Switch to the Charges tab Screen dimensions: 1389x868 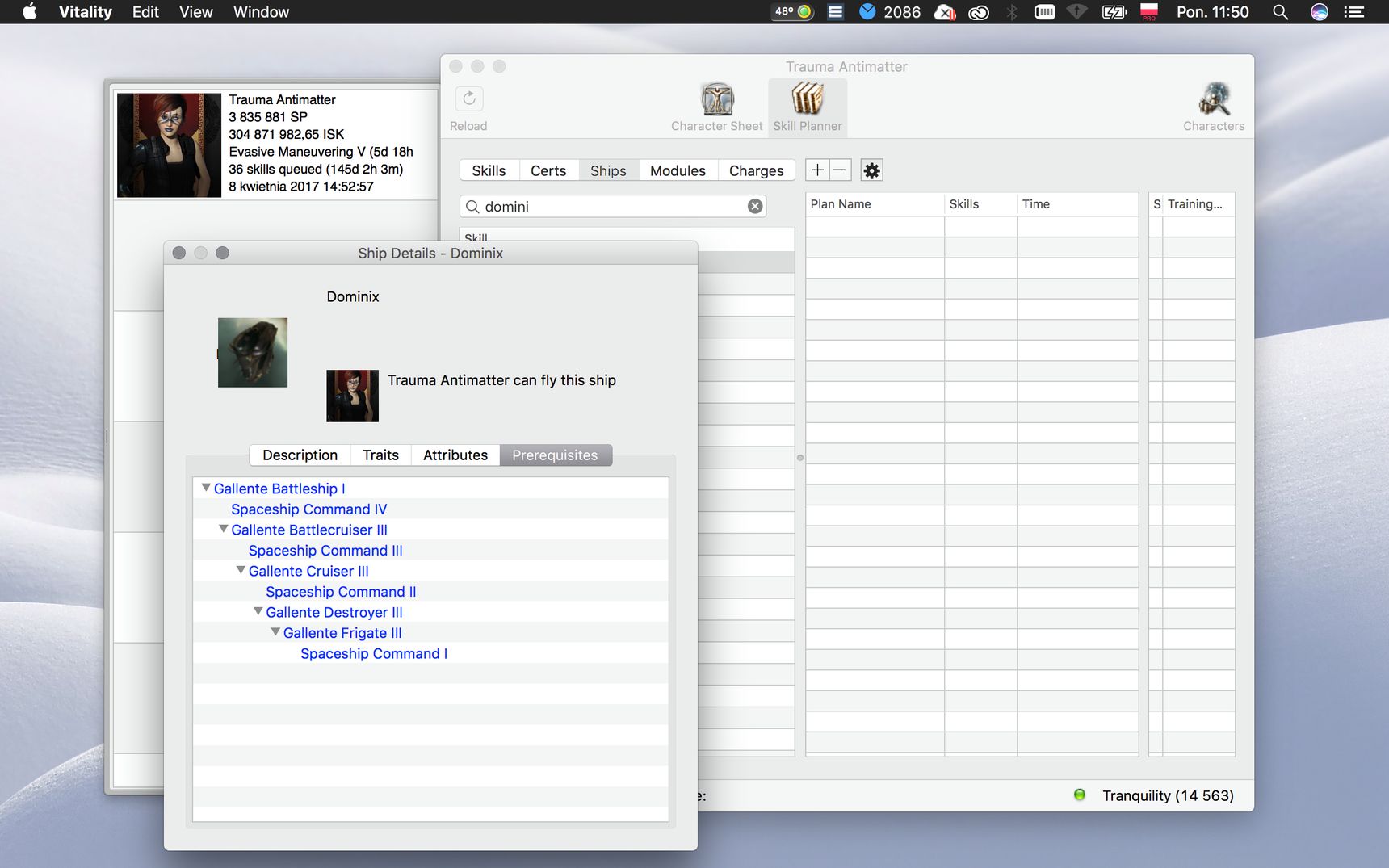(x=756, y=170)
